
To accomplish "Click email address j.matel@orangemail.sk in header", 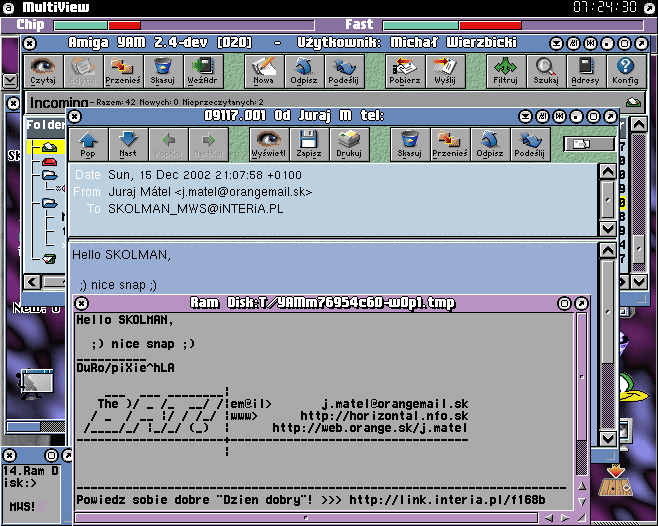I will (x=243, y=192).
